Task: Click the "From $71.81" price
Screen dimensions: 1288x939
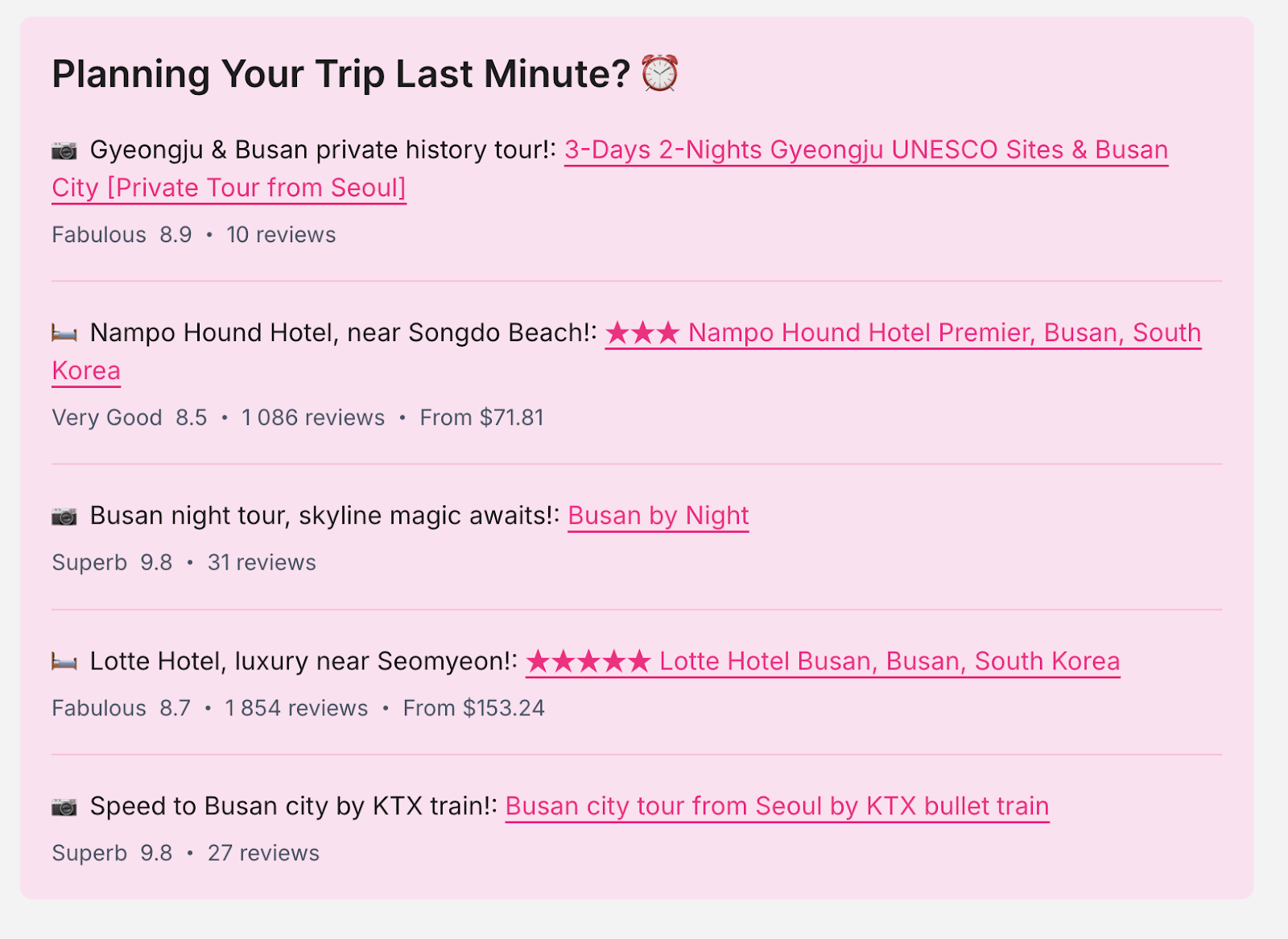Action: tap(481, 418)
